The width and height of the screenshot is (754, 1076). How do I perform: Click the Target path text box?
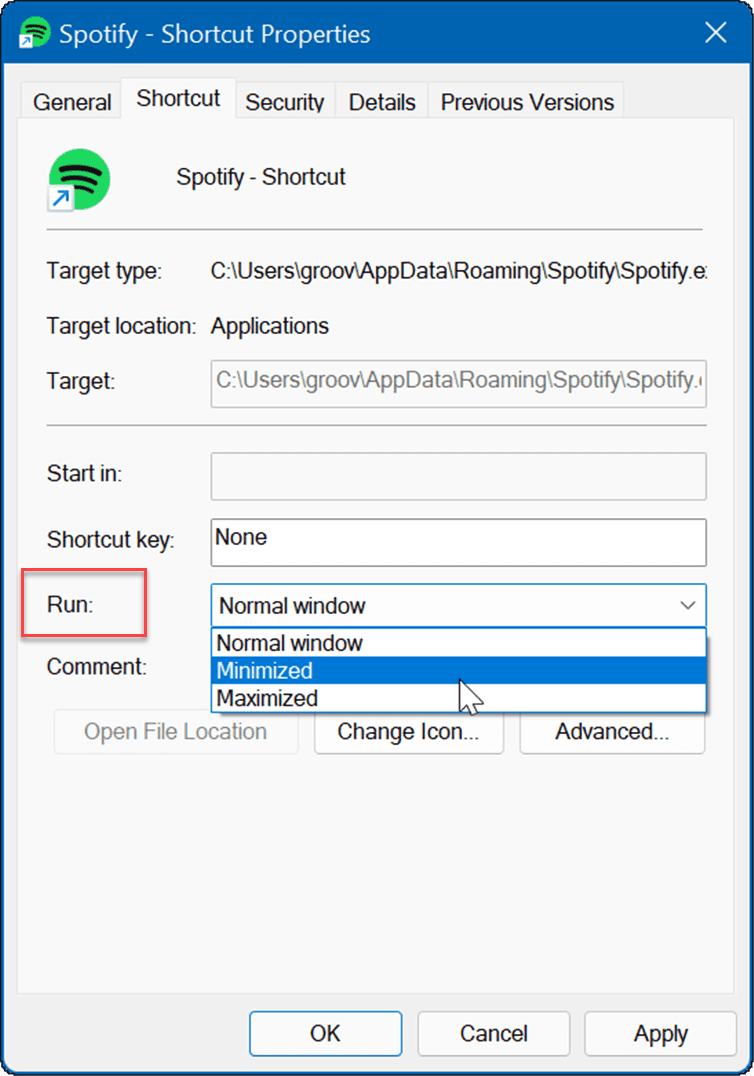(458, 383)
